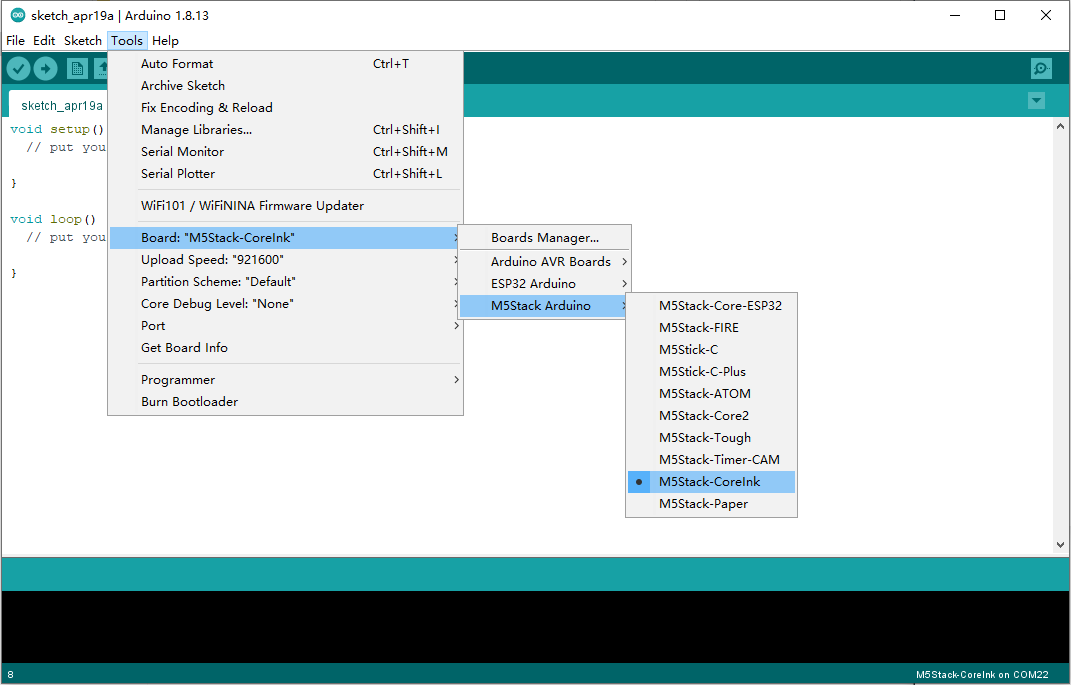The height and width of the screenshot is (685, 1071).
Task: Click editor scrollbar up arrow
Action: [1060, 126]
